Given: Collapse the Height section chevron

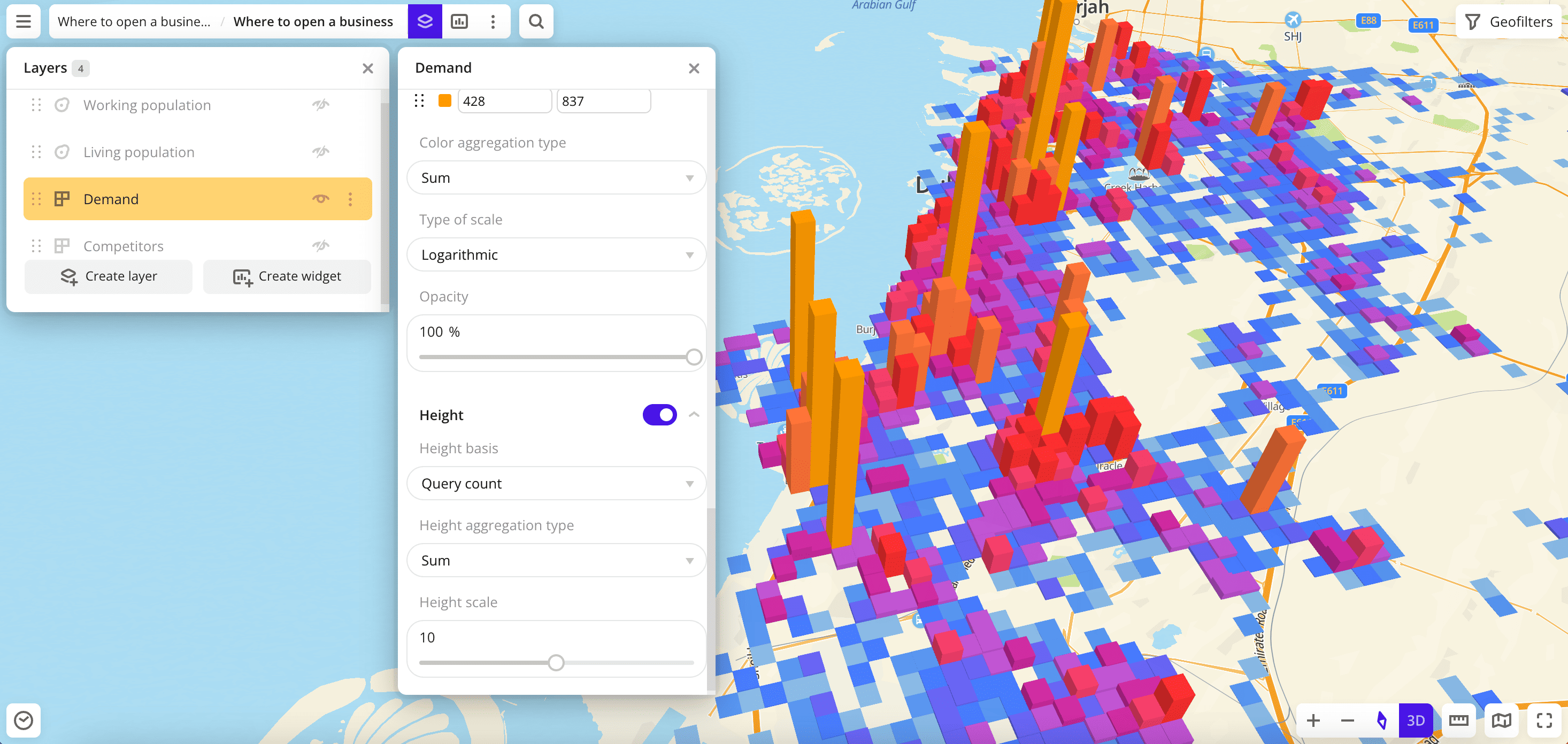Looking at the screenshot, I should [x=694, y=415].
